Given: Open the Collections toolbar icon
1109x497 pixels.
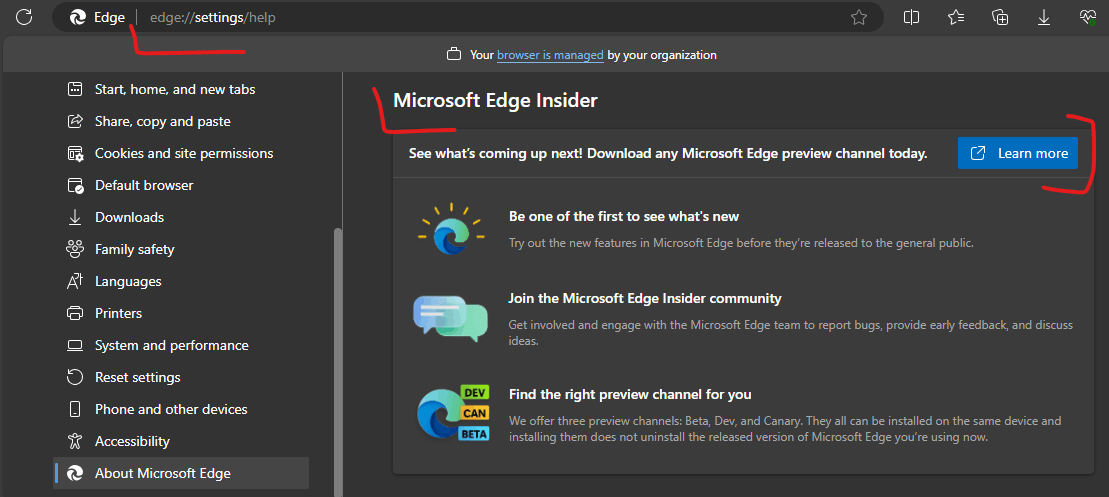Looking at the screenshot, I should point(999,18).
